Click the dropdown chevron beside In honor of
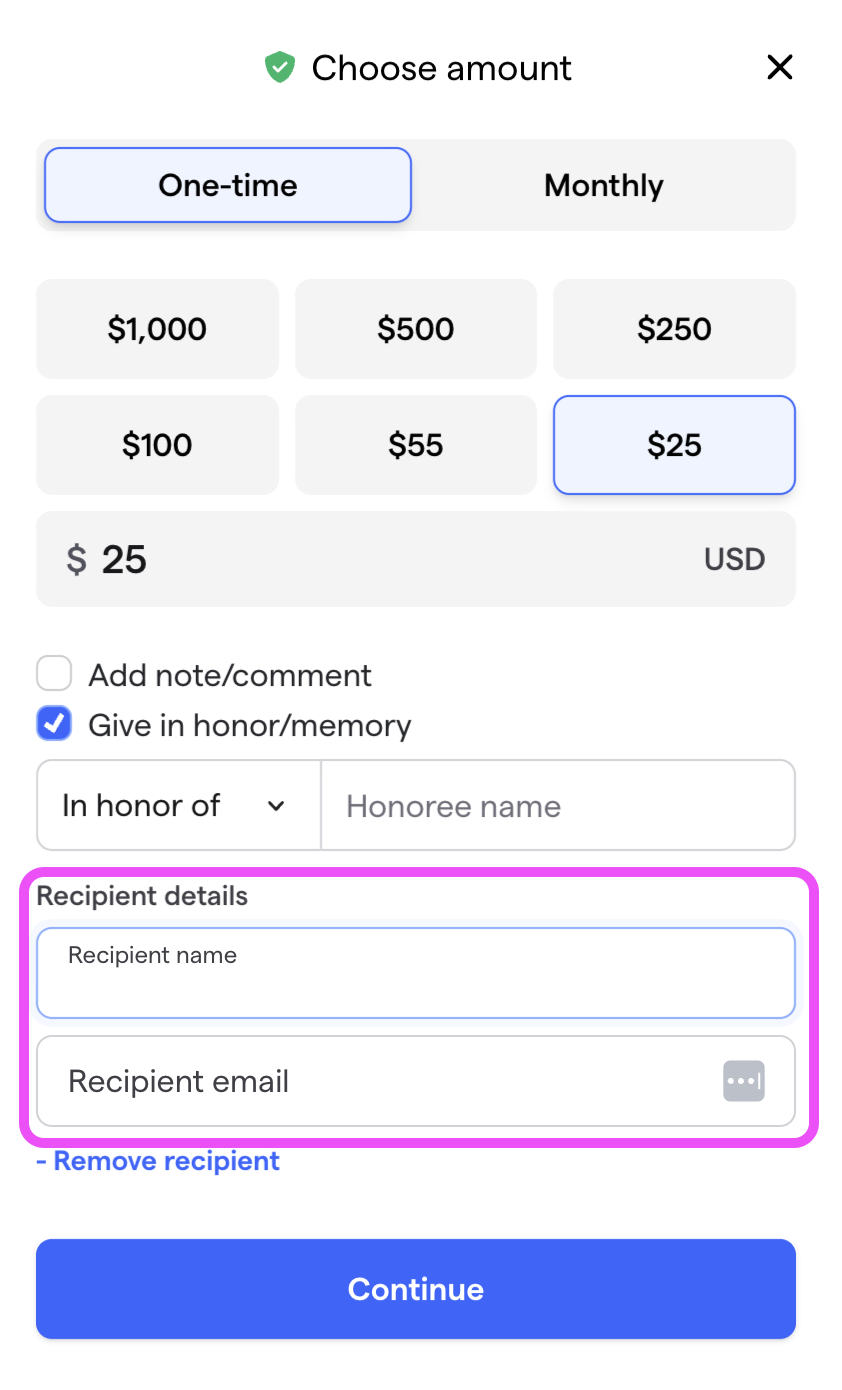 (x=277, y=806)
